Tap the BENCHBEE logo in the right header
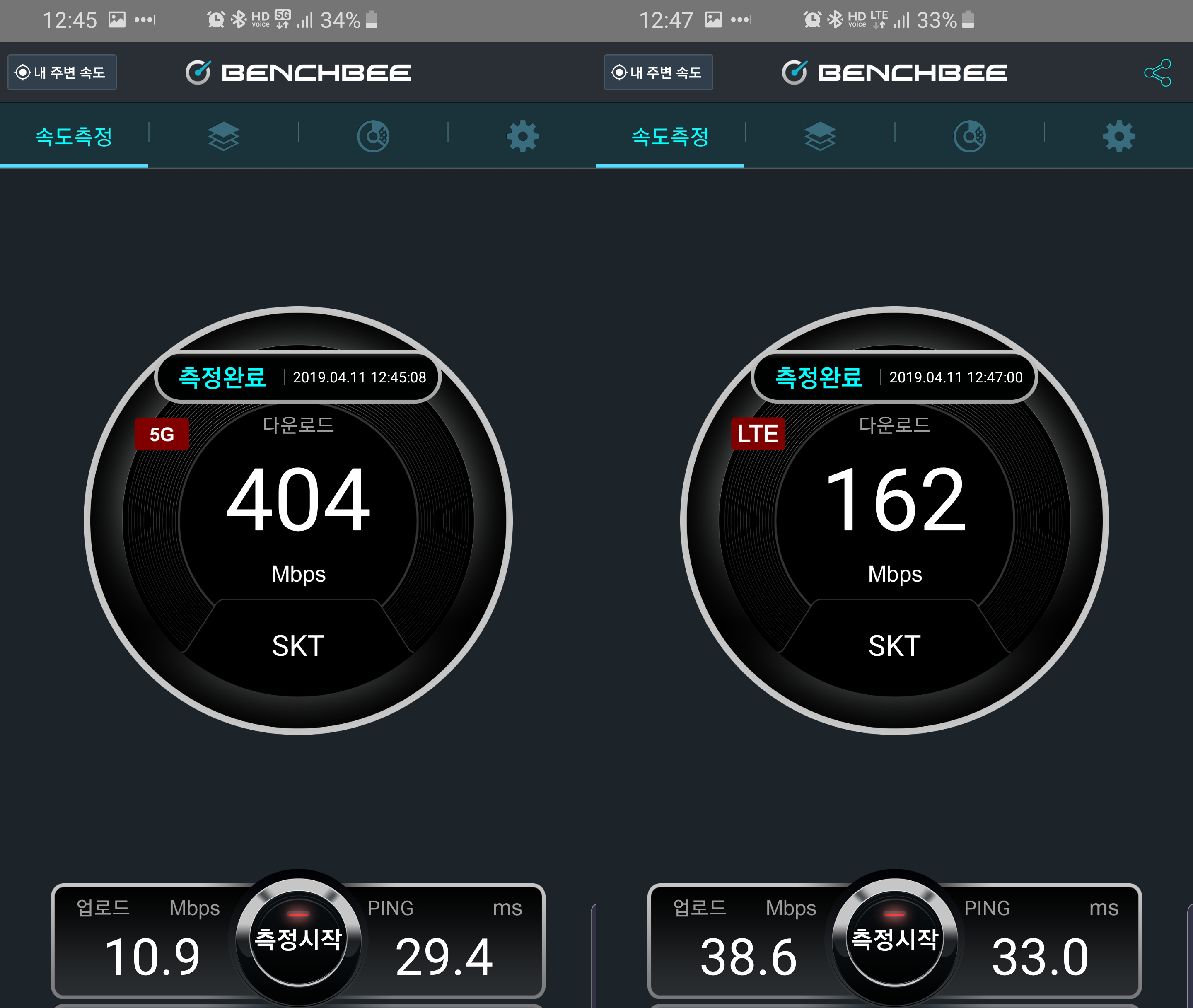1193x1008 pixels. [895, 73]
